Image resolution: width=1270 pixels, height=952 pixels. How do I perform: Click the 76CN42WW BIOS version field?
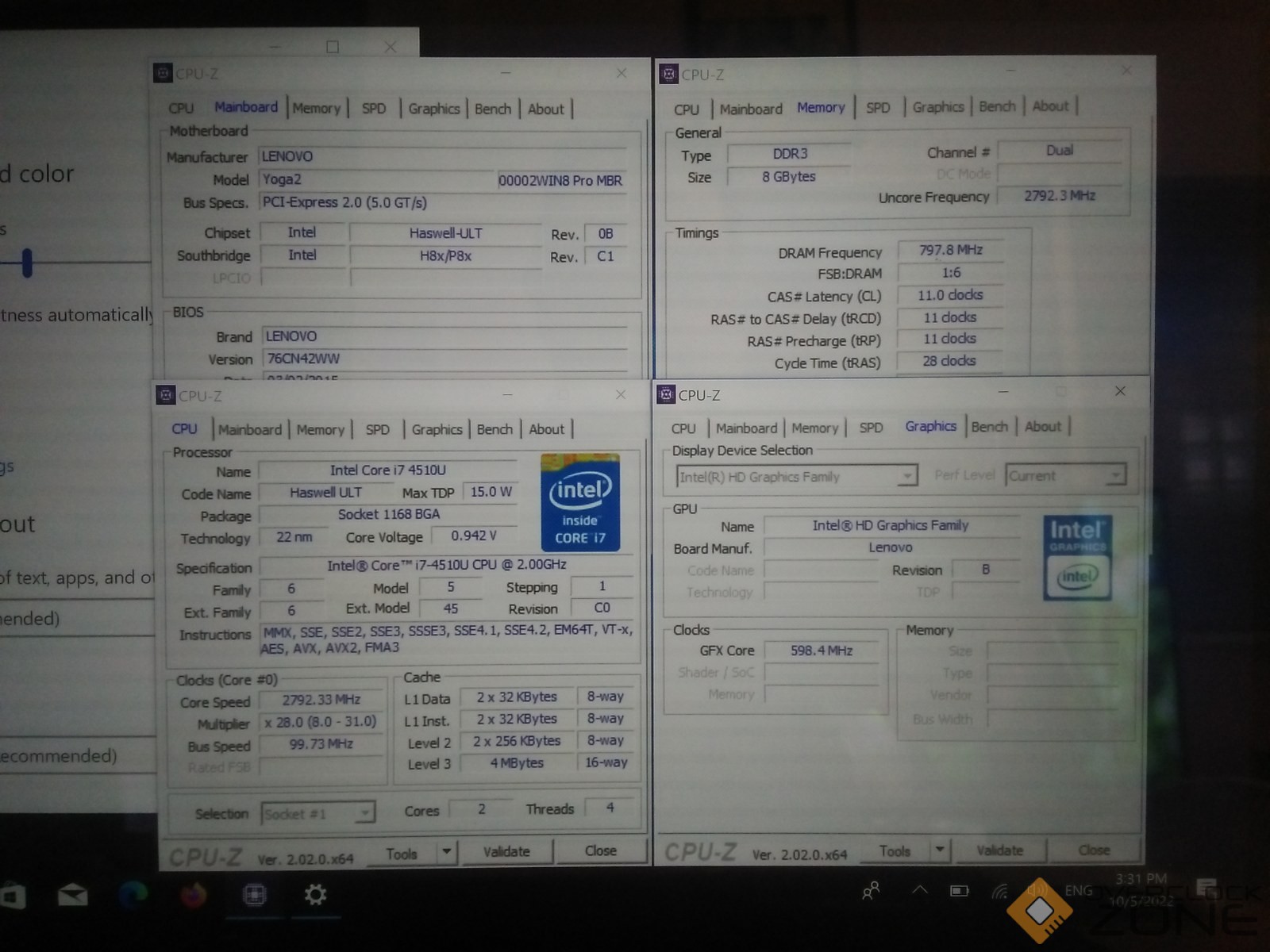pos(444,359)
